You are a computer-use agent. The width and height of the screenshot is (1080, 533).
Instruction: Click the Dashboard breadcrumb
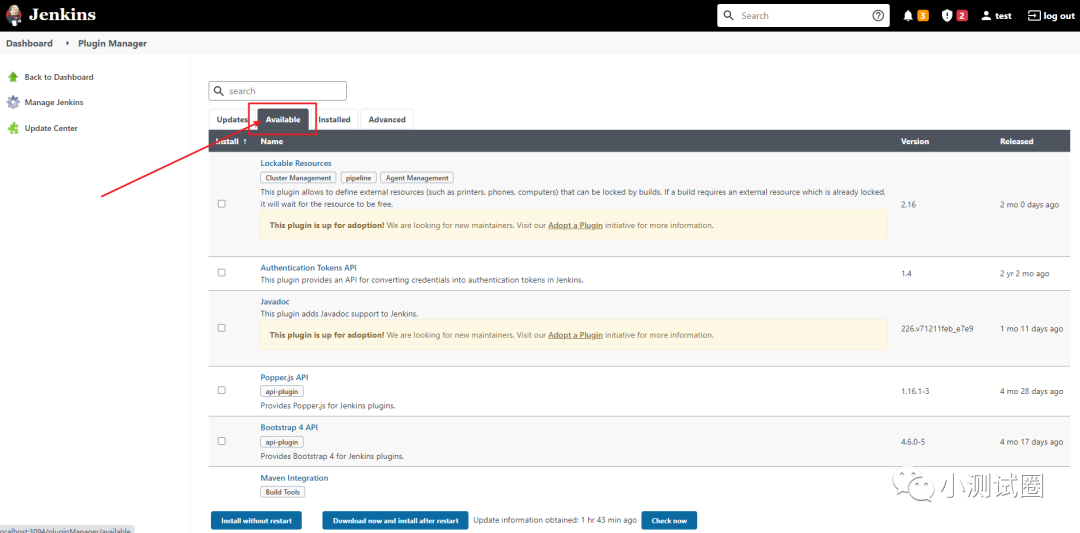coord(29,43)
